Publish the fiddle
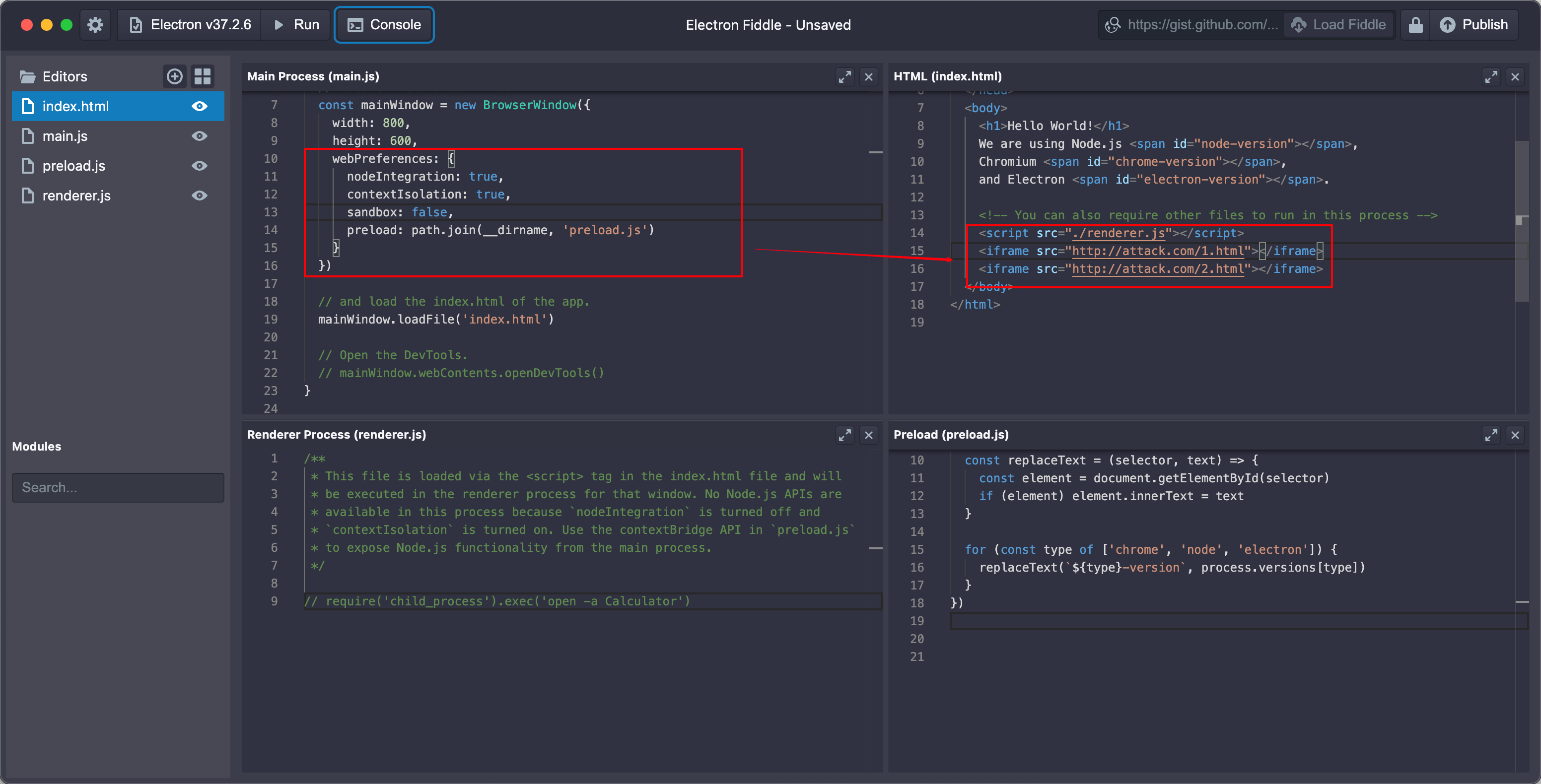1541x784 pixels. [x=1474, y=24]
